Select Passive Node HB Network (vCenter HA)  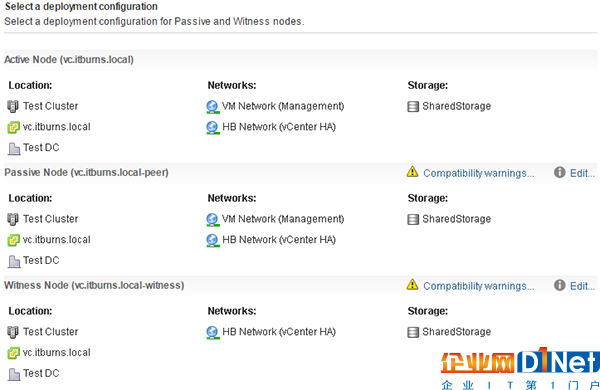(279, 240)
